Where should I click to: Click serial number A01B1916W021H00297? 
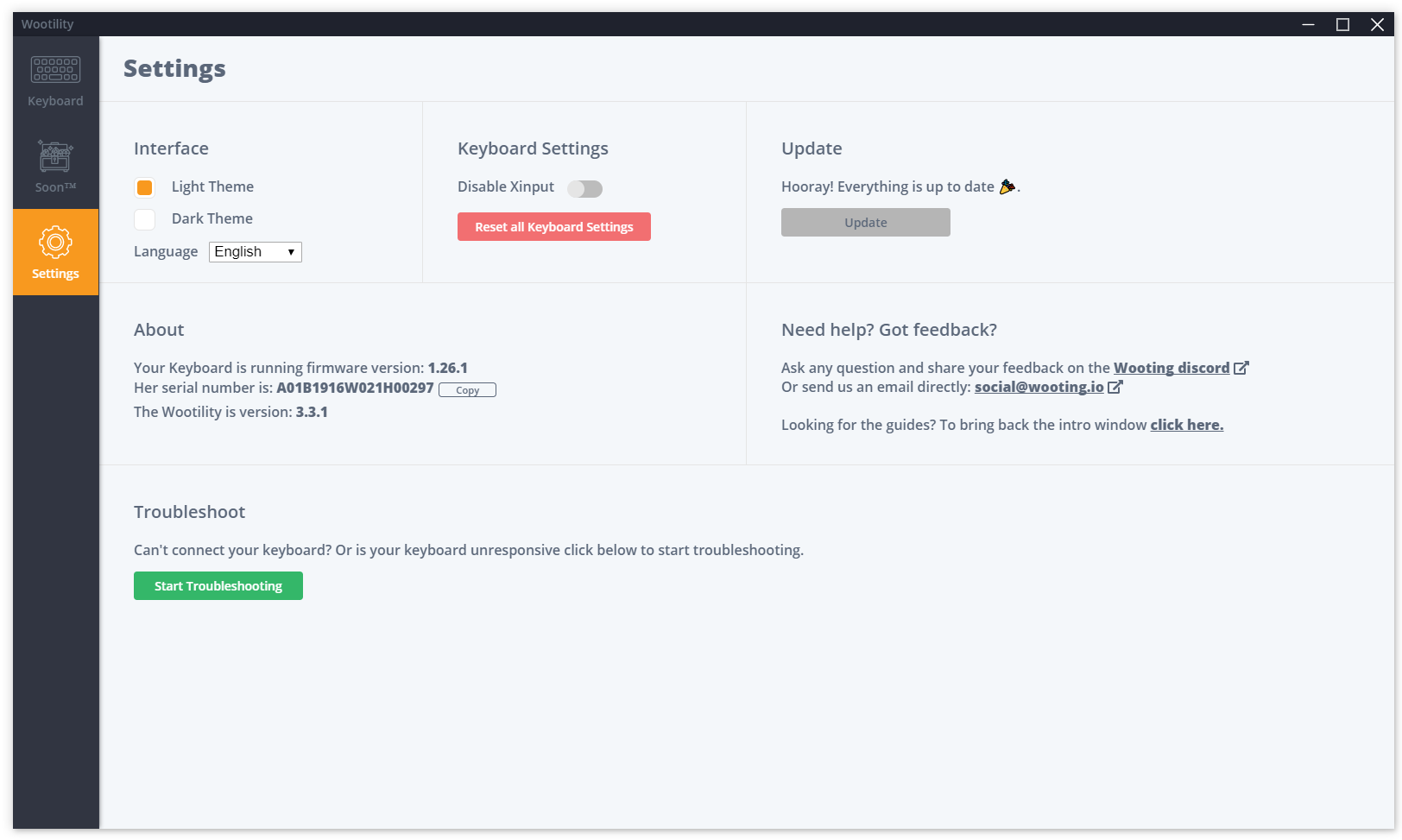coord(355,388)
